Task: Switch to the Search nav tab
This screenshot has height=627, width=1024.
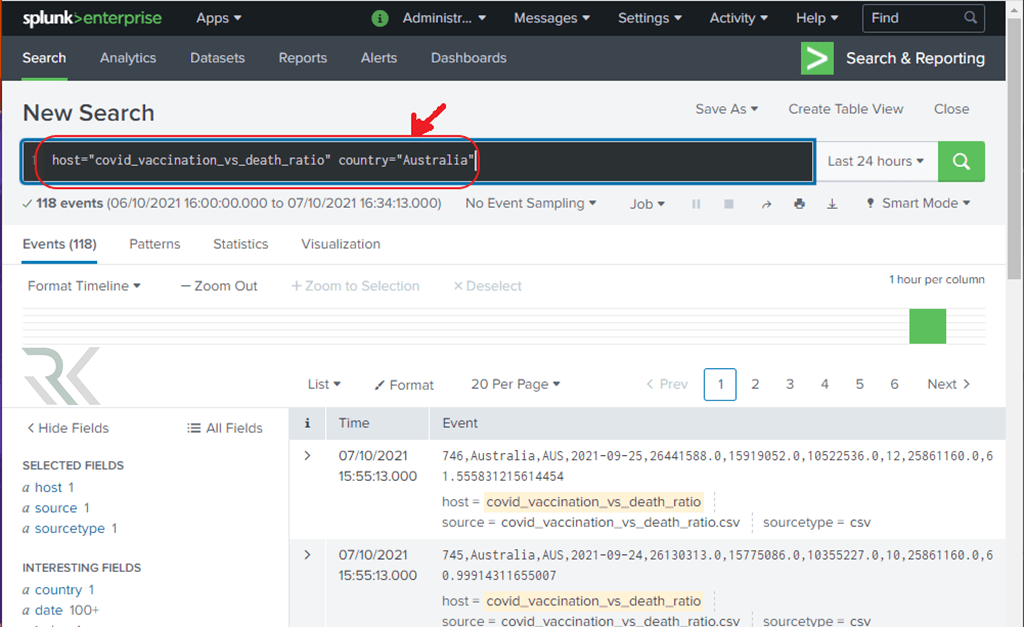Action: tap(44, 58)
